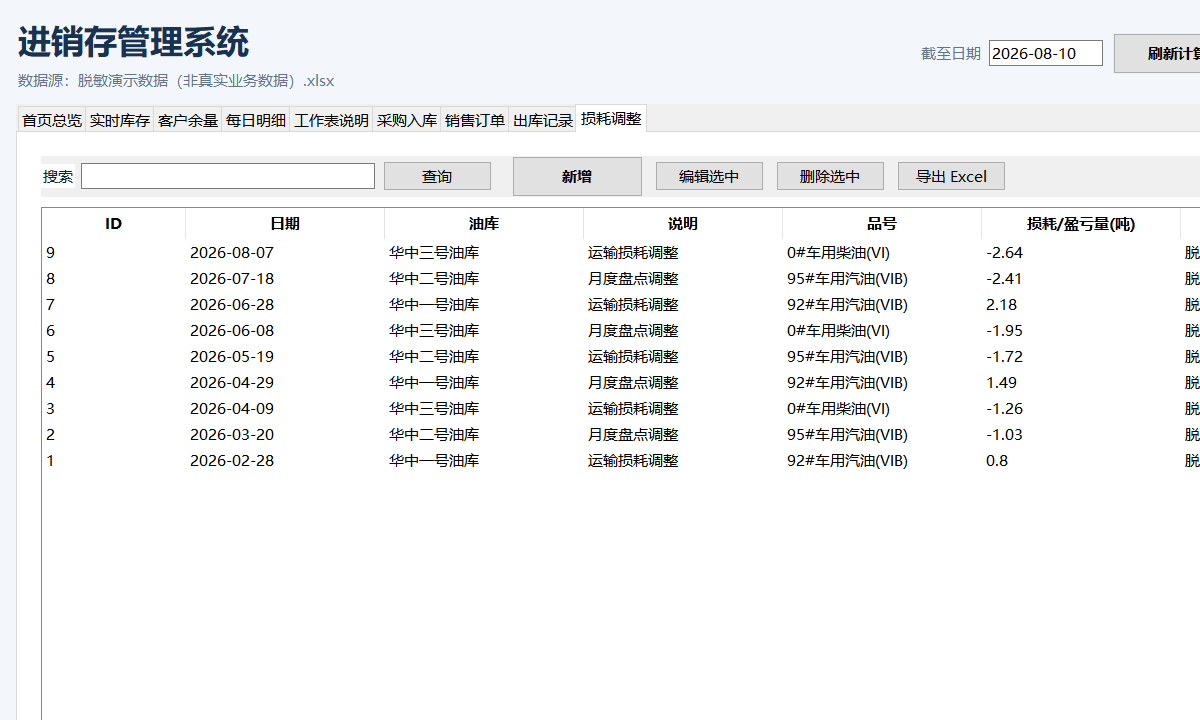Click 运输损耗调整 in the 2026-05-19 row
This screenshot has height=720, width=1200.
pyautogui.click(x=633, y=357)
